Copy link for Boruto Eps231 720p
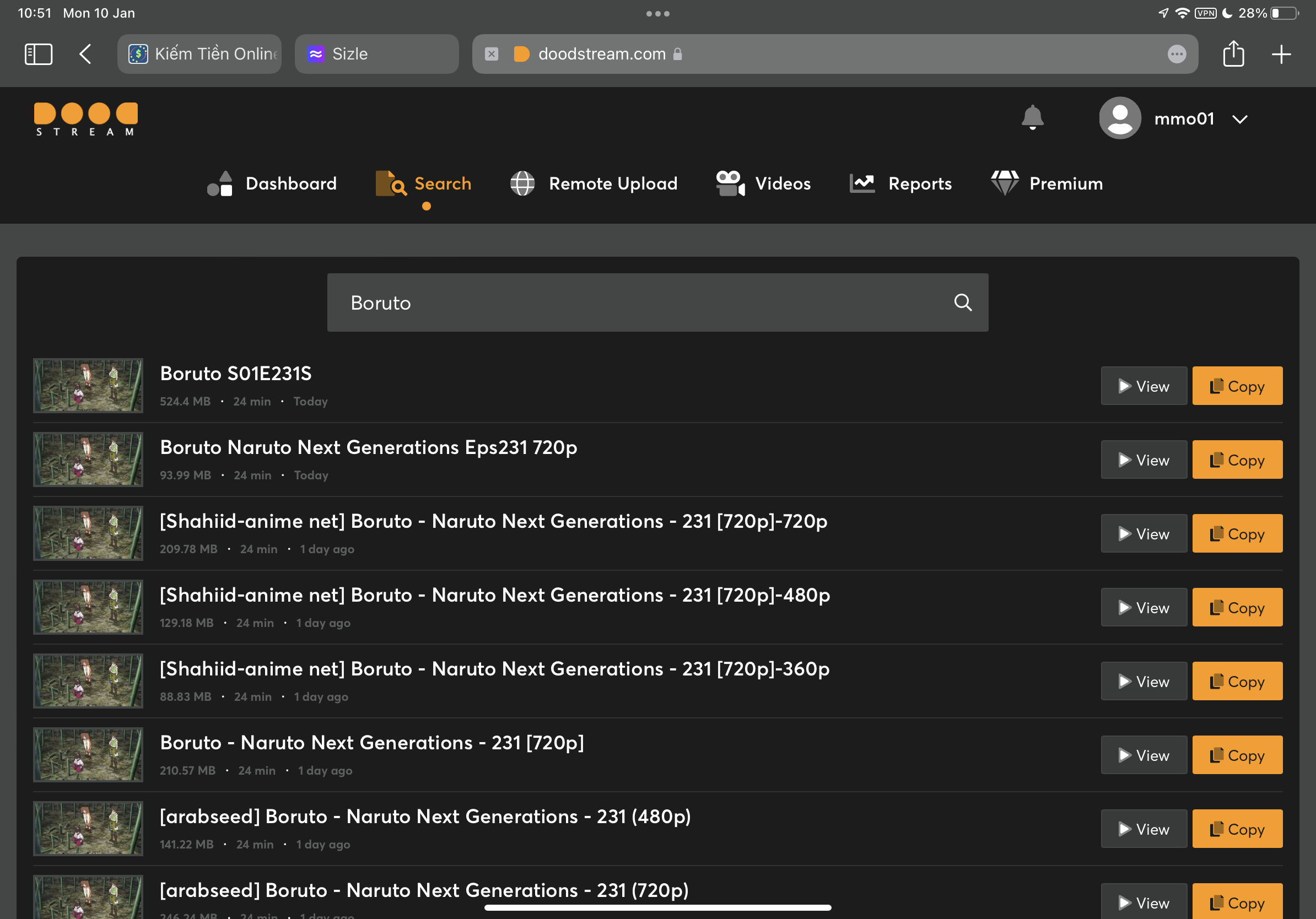This screenshot has height=919, width=1316. coord(1237,460)
